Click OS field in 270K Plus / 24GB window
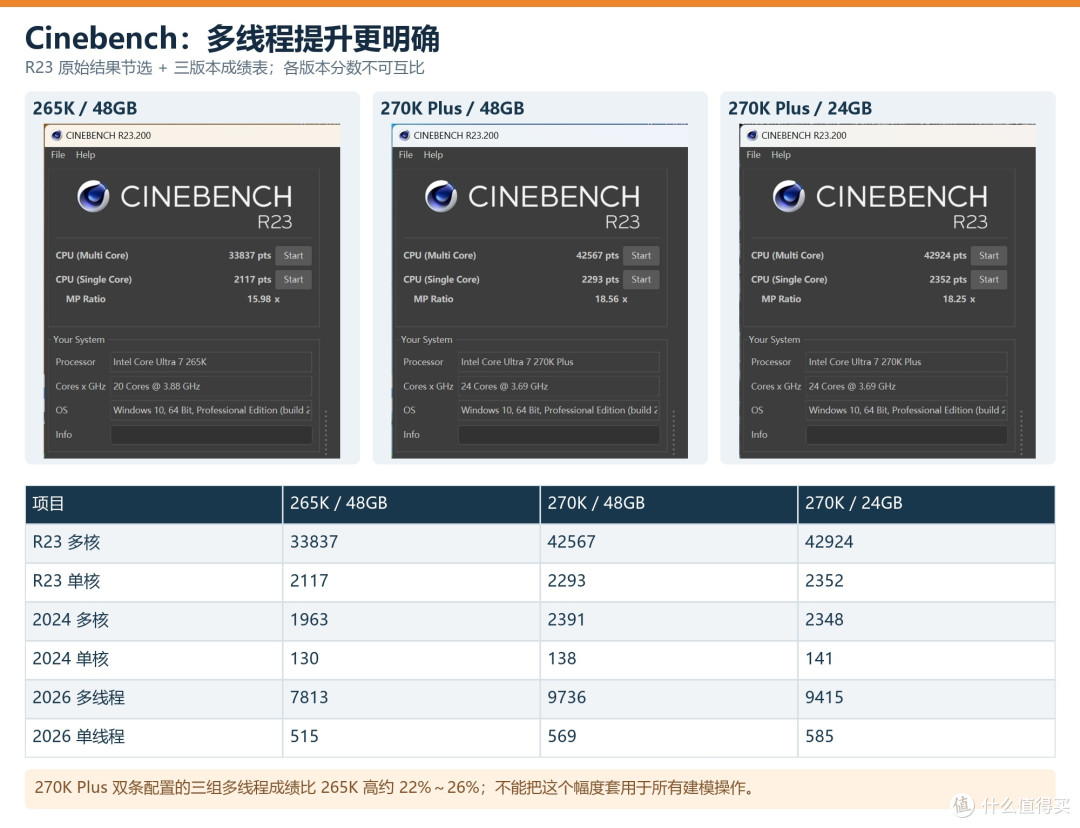The image size is (1080, 828). click(x=906, y=410)
